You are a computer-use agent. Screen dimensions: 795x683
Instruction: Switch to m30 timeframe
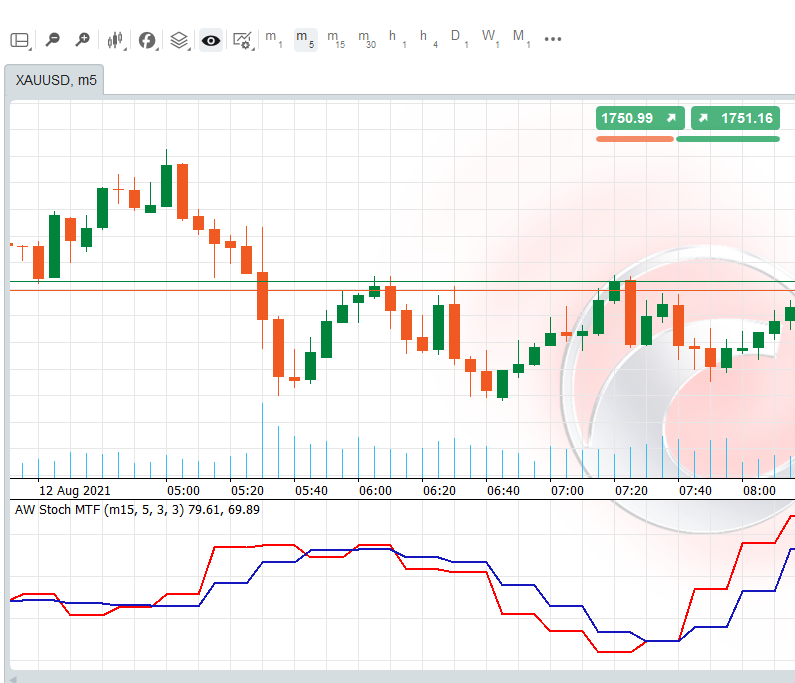(x=367, y=39)
